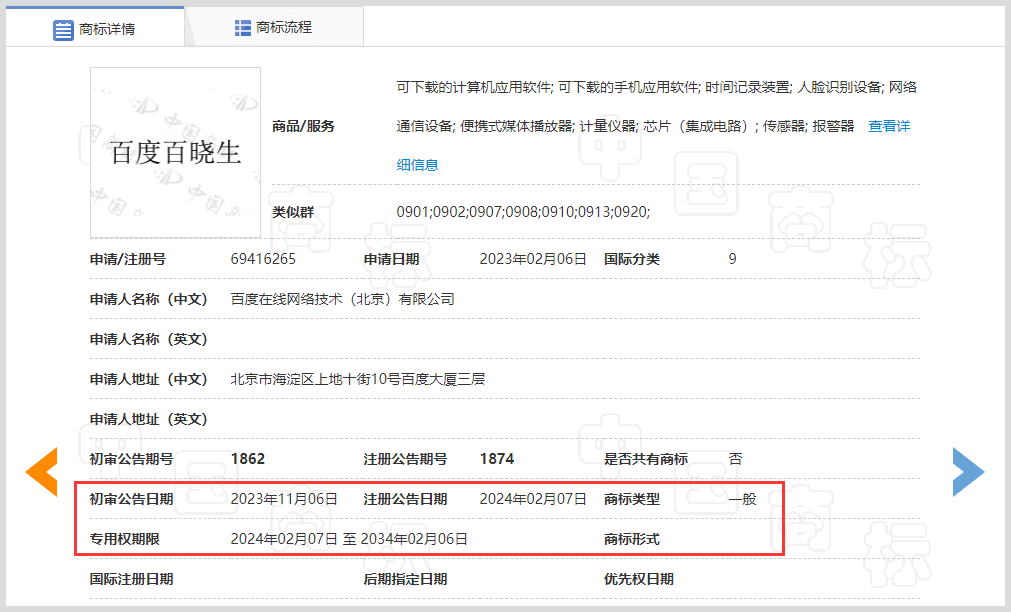Select registration announcement date 2024年02月07日

tap(533, 499)
